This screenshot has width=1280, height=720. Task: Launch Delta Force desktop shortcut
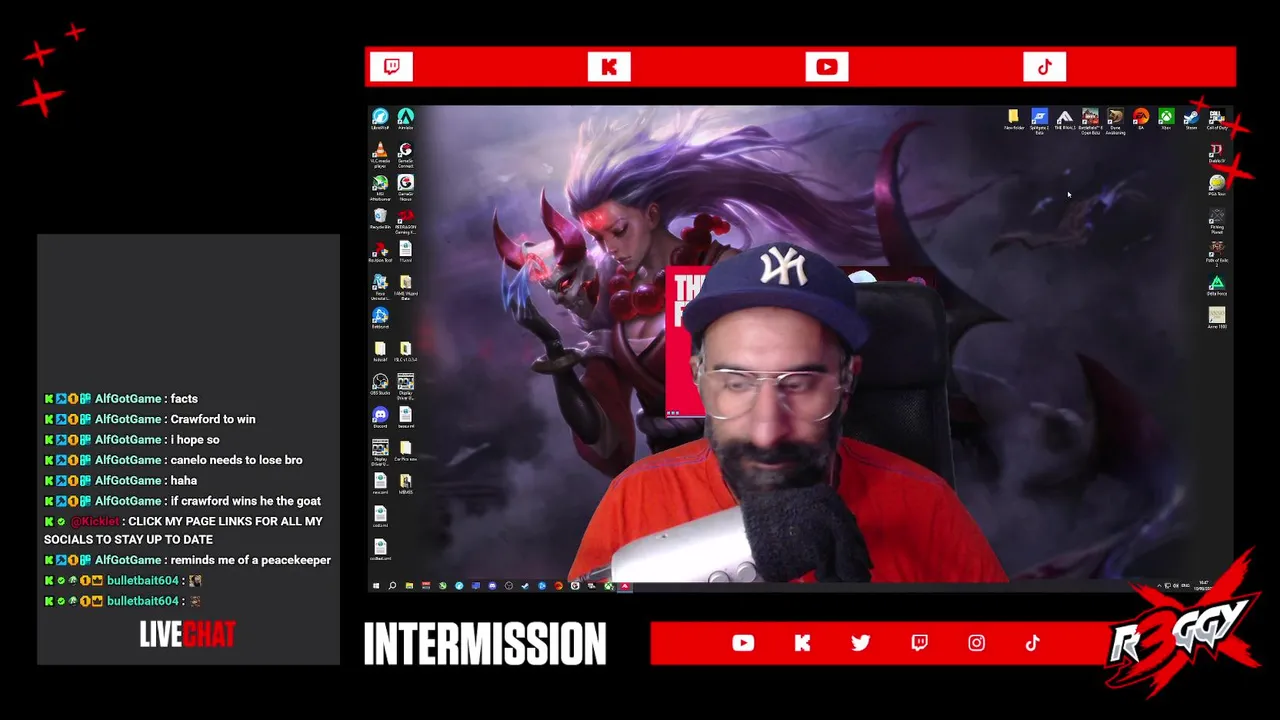[1216, 286]
